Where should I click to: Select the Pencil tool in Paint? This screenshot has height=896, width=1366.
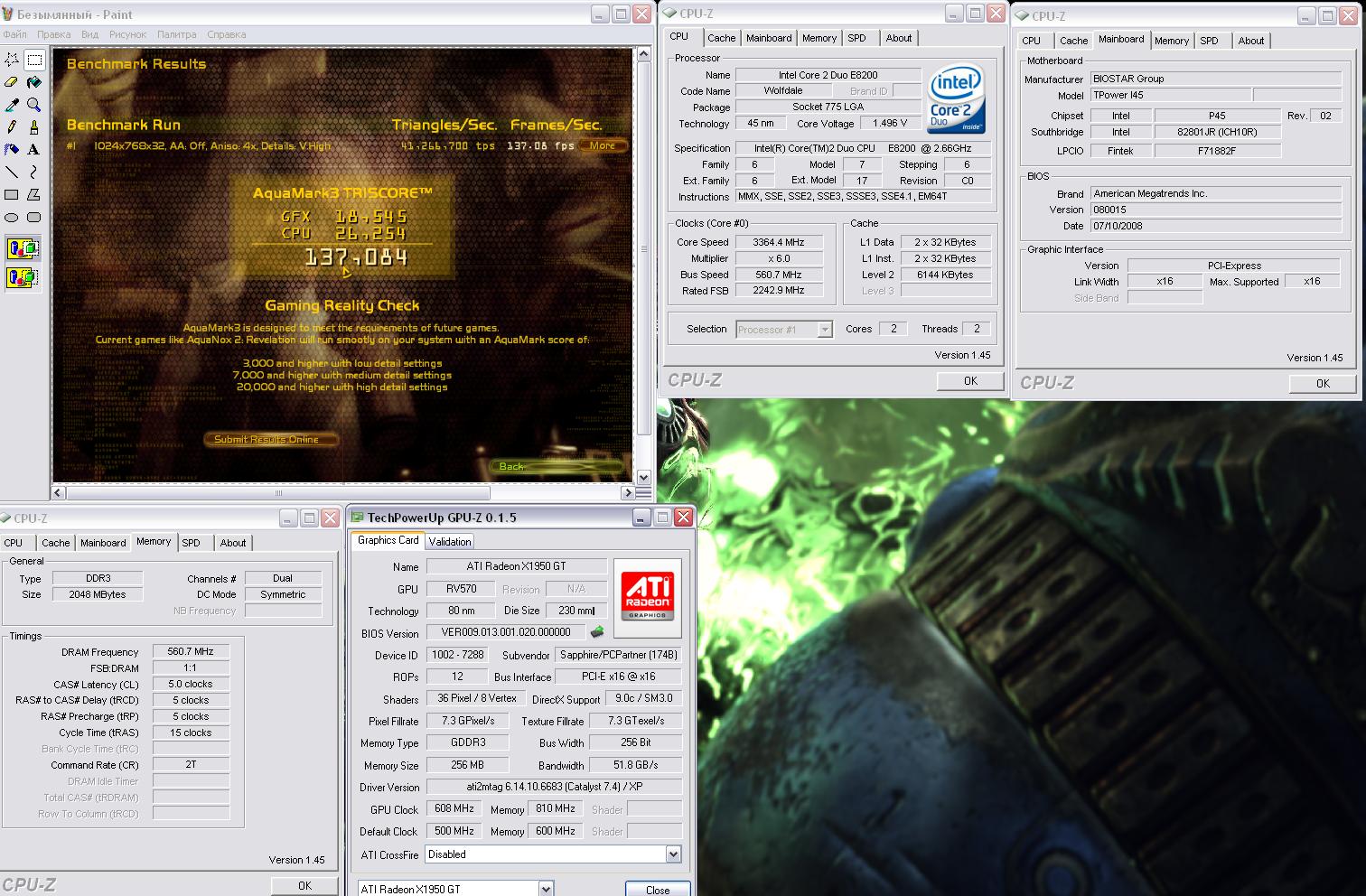click(x=12, y=127)
